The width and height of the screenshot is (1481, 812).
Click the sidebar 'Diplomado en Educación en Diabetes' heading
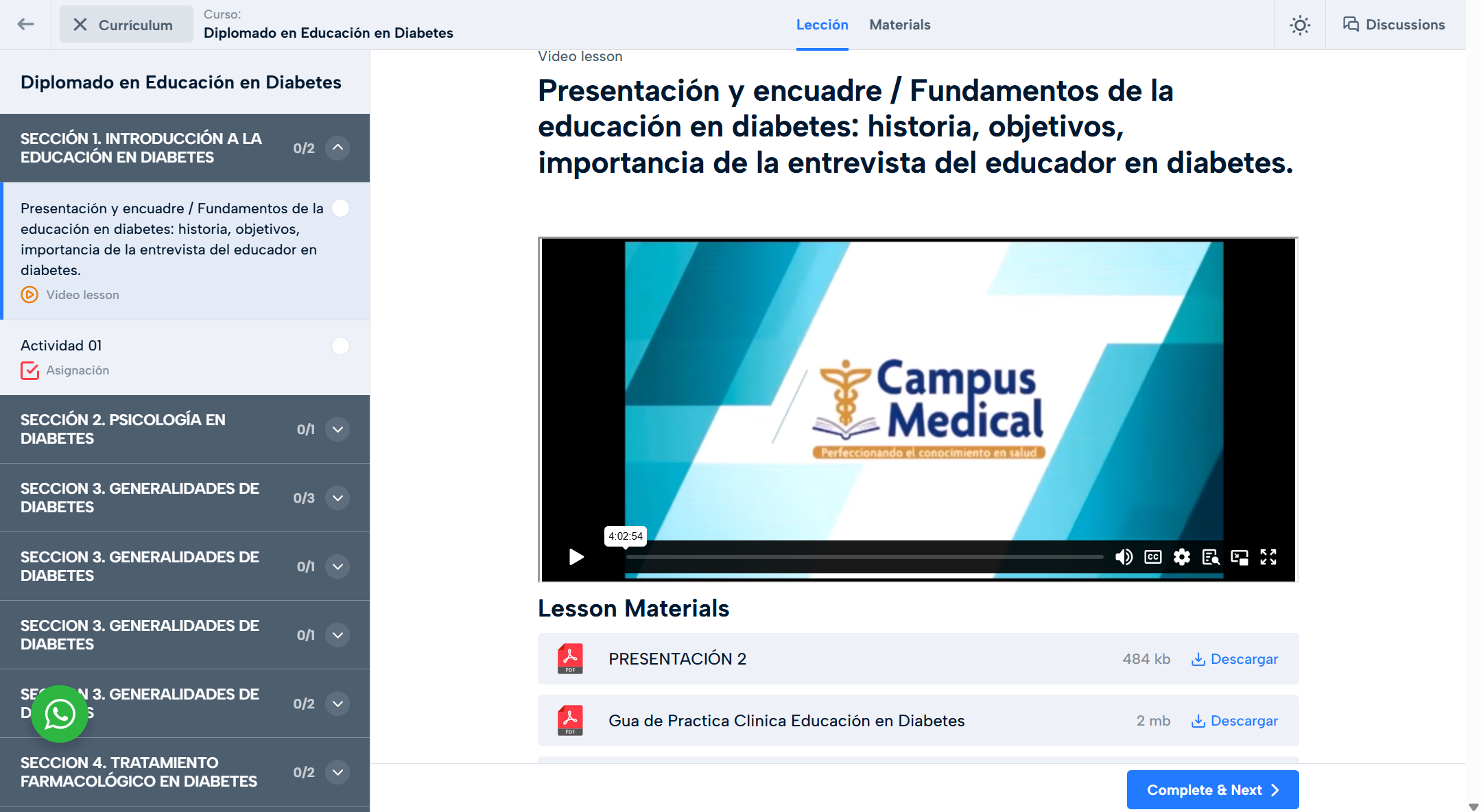(x=181, y=82)
